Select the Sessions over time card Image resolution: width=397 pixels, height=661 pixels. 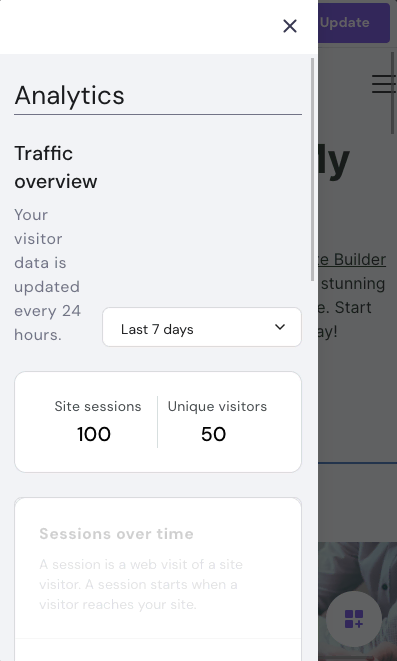158,579
